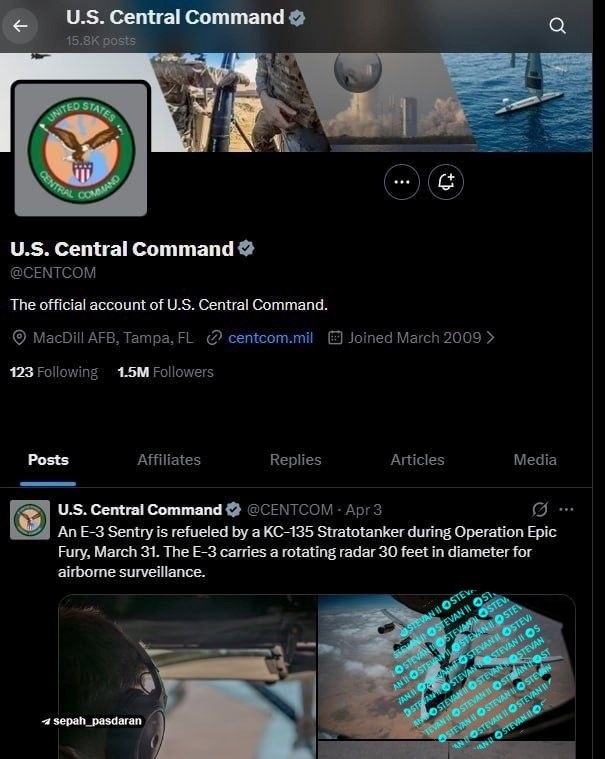Open the Articles tab
The image size is (605, 759).
417,460
